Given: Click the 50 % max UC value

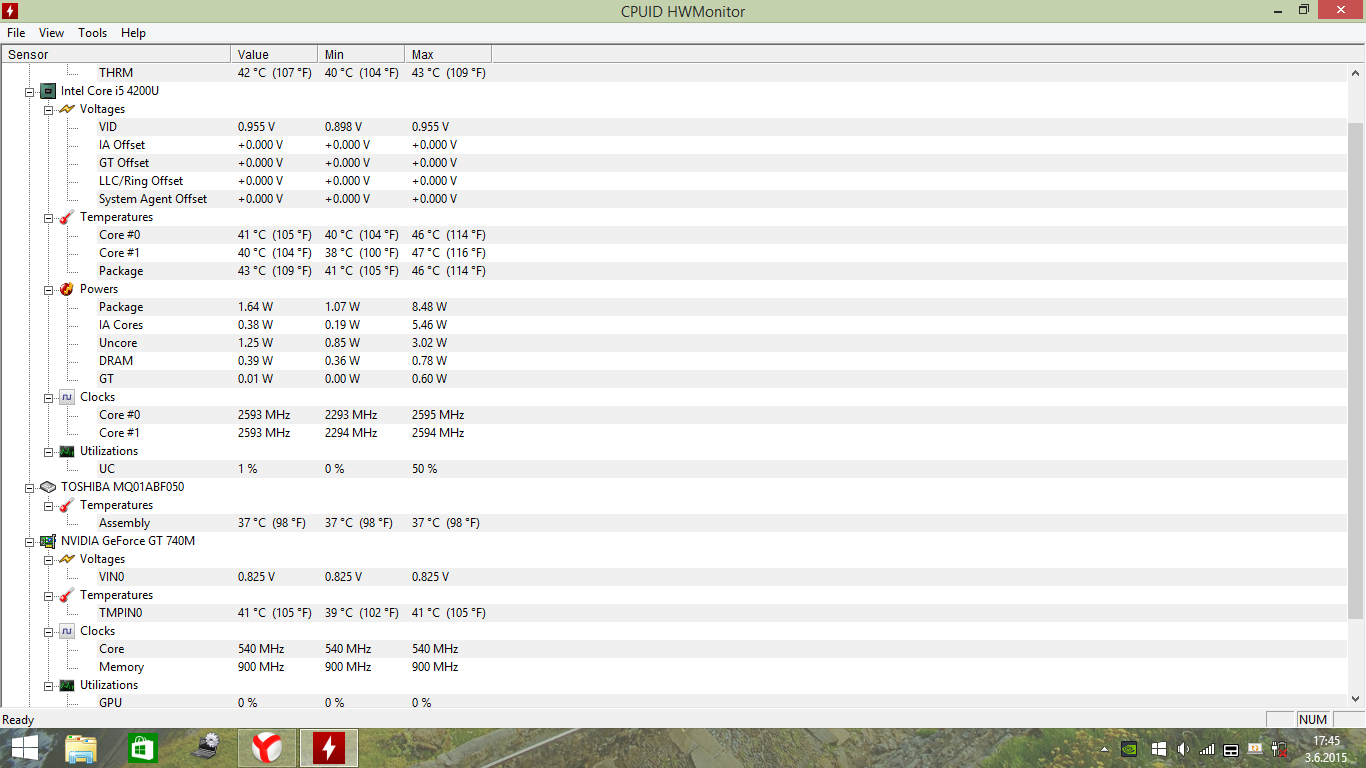Looking at the screenshot, I should click(x=425, y=469).
